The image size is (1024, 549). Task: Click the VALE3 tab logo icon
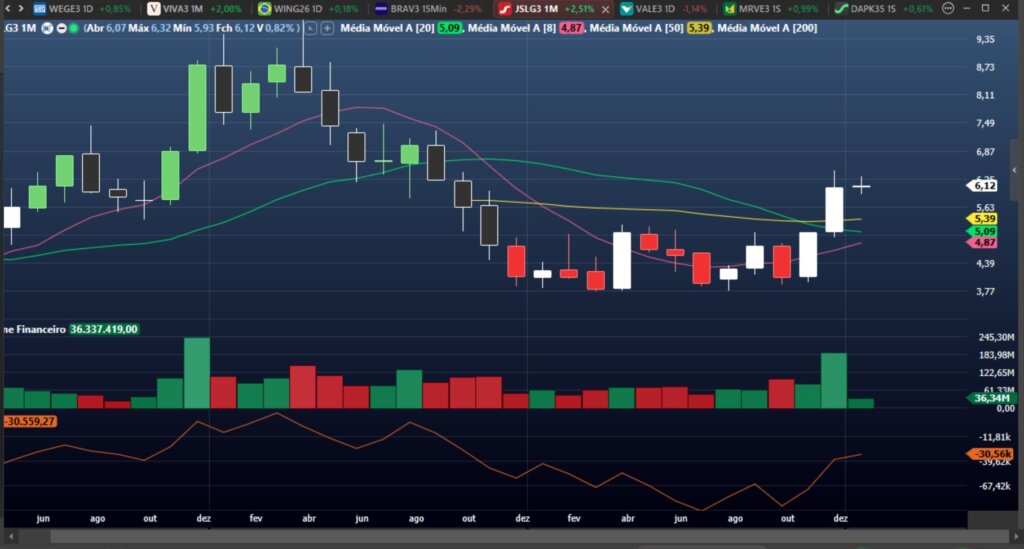[x=626, y=8]
